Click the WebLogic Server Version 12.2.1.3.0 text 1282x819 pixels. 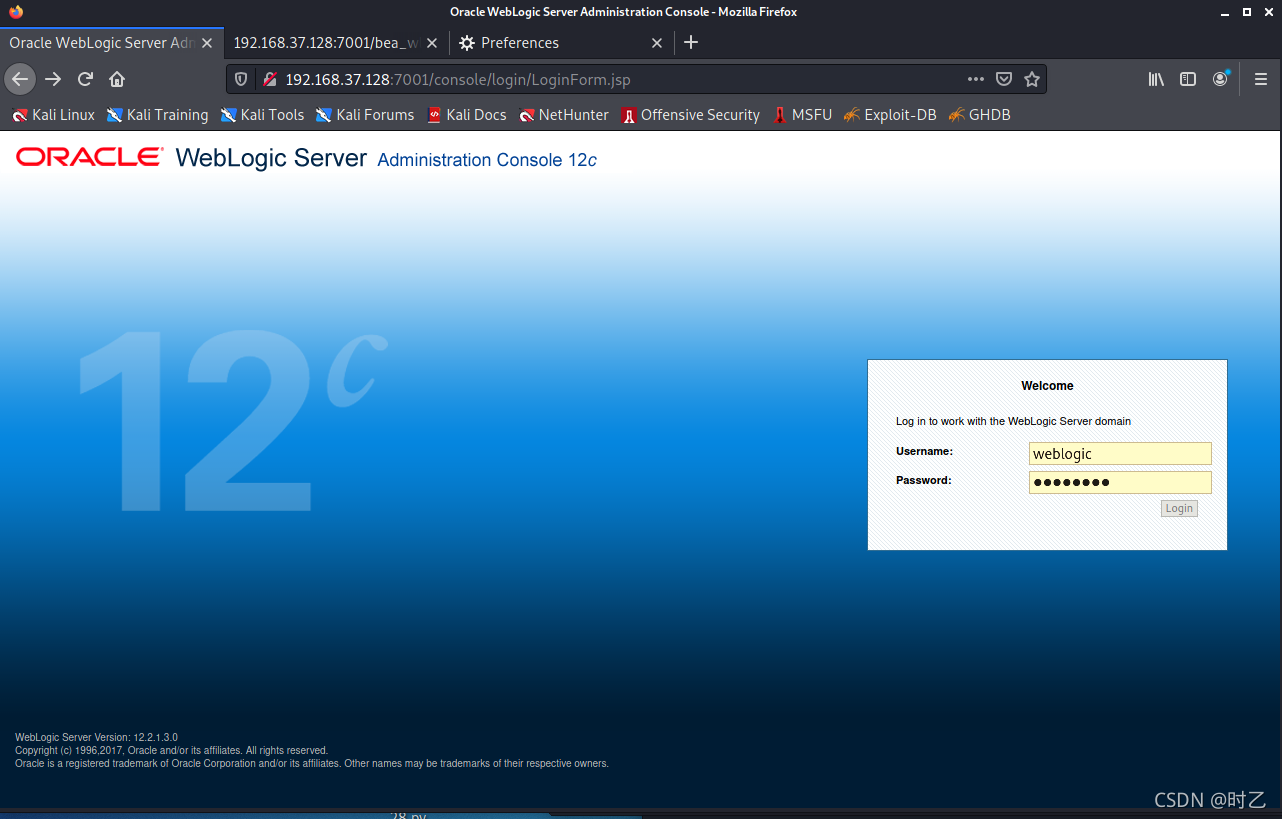tap(96, 737)
